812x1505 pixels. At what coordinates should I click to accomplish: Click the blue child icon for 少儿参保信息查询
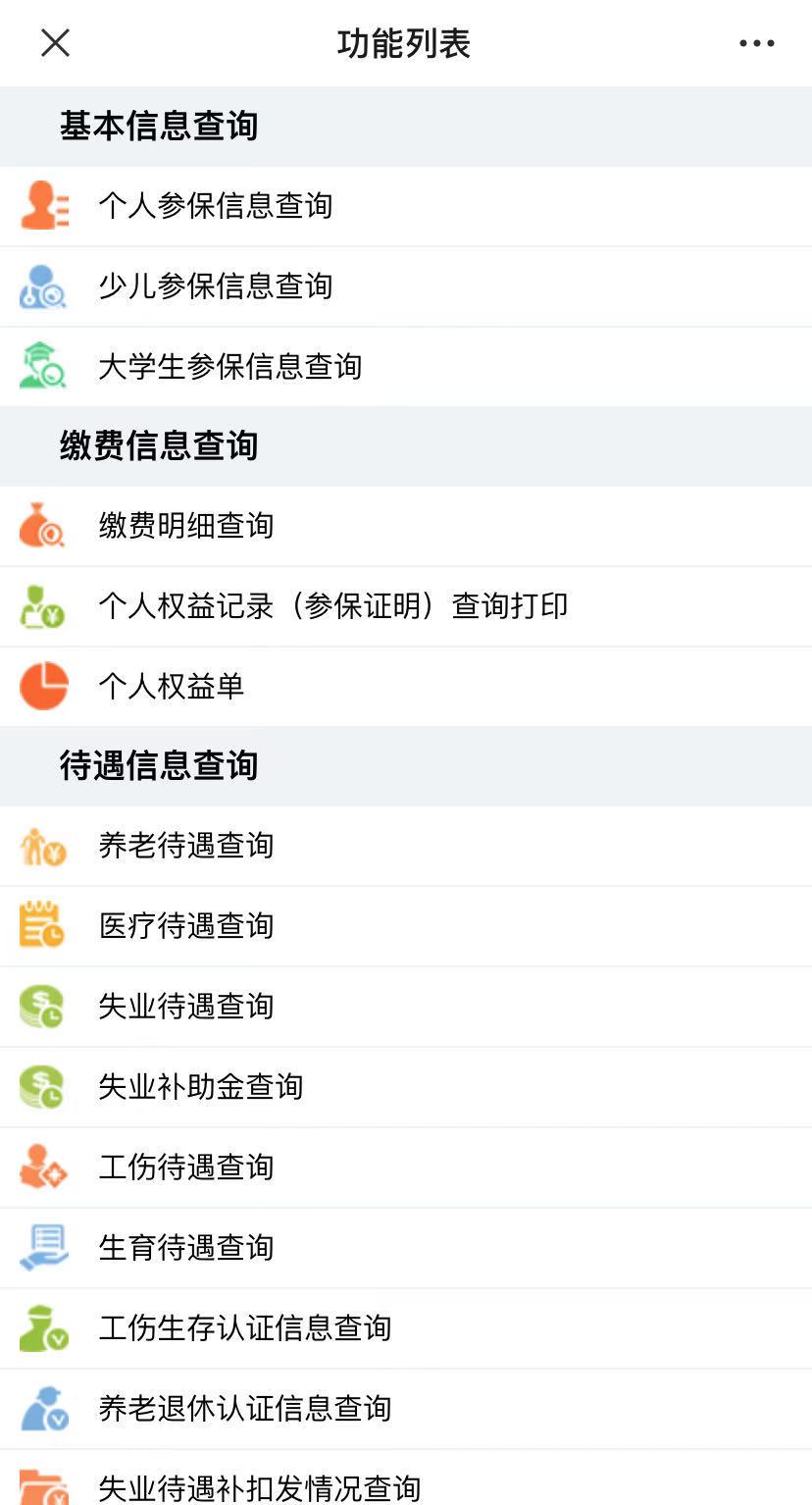coord(43,286)
